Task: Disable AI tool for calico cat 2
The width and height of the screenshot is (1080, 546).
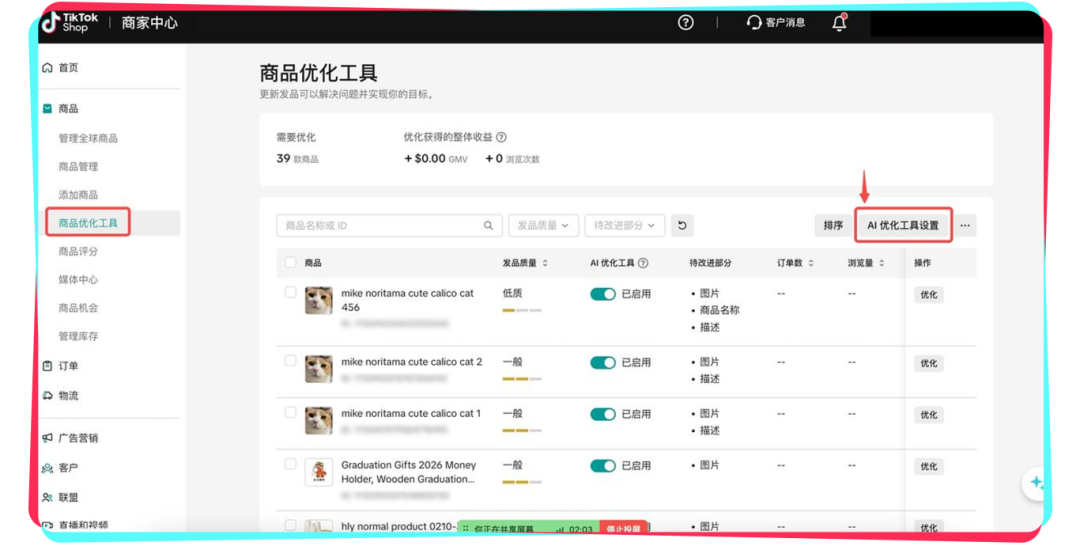Action: pos(603,363)
